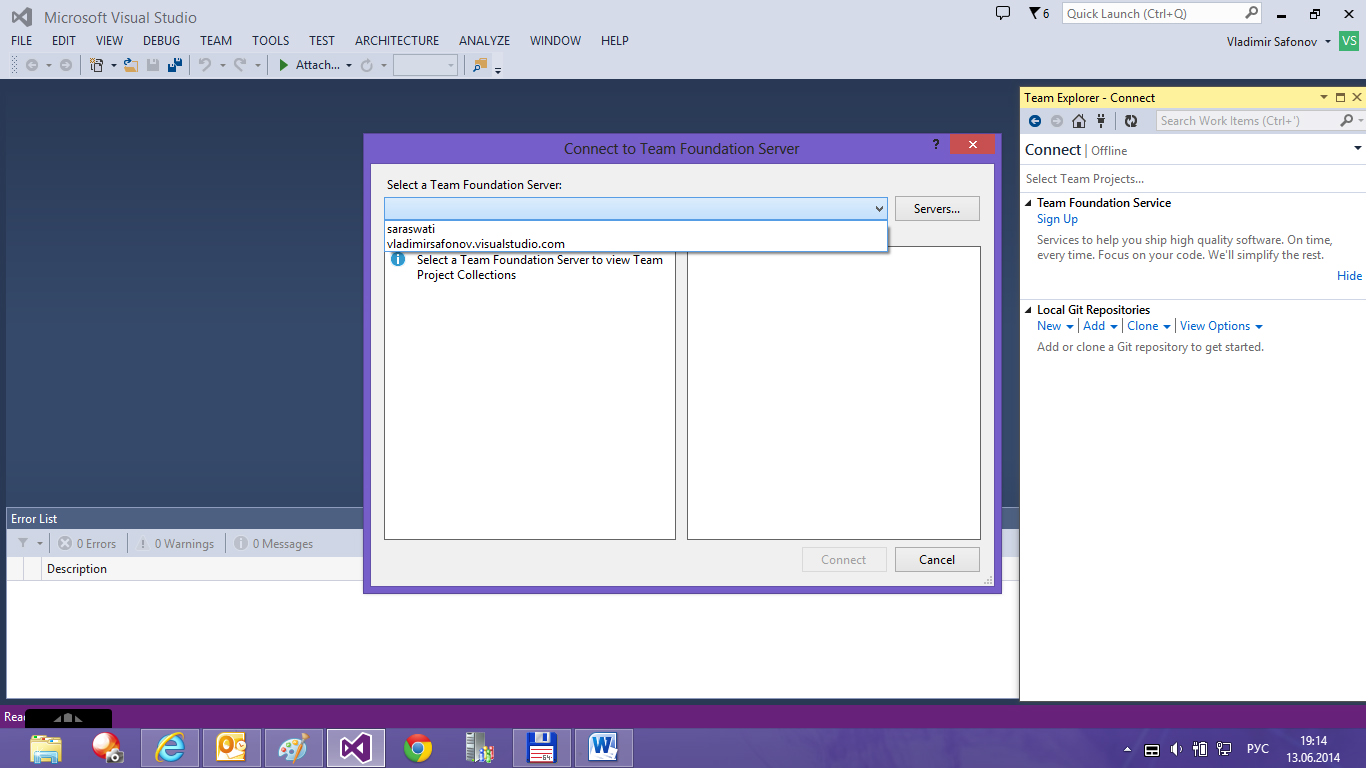This screenshot has width=1368, height=768.
Task: Click the Undo toolbar icon
Action: pyautogui.click(x=205, y=65)
